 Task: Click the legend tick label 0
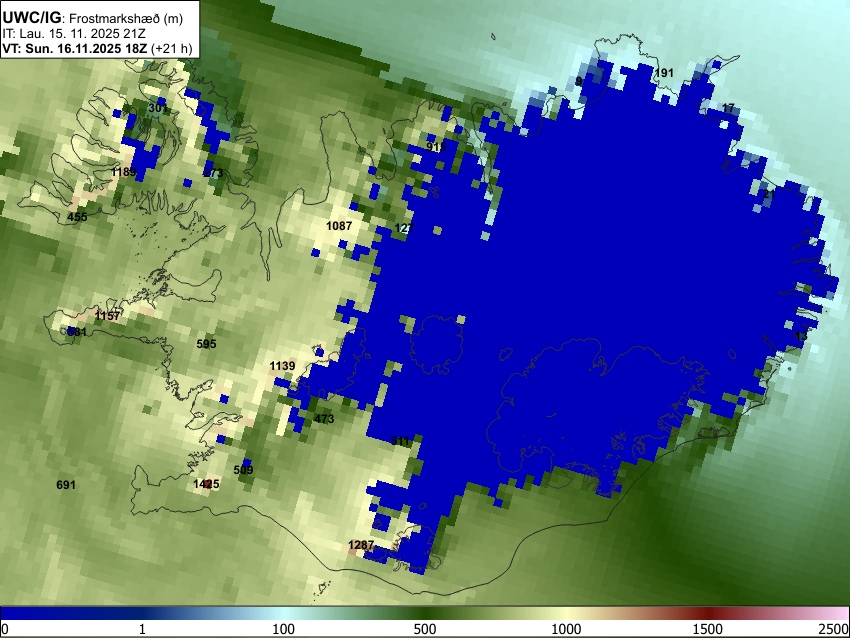click(x=5, y=629)
